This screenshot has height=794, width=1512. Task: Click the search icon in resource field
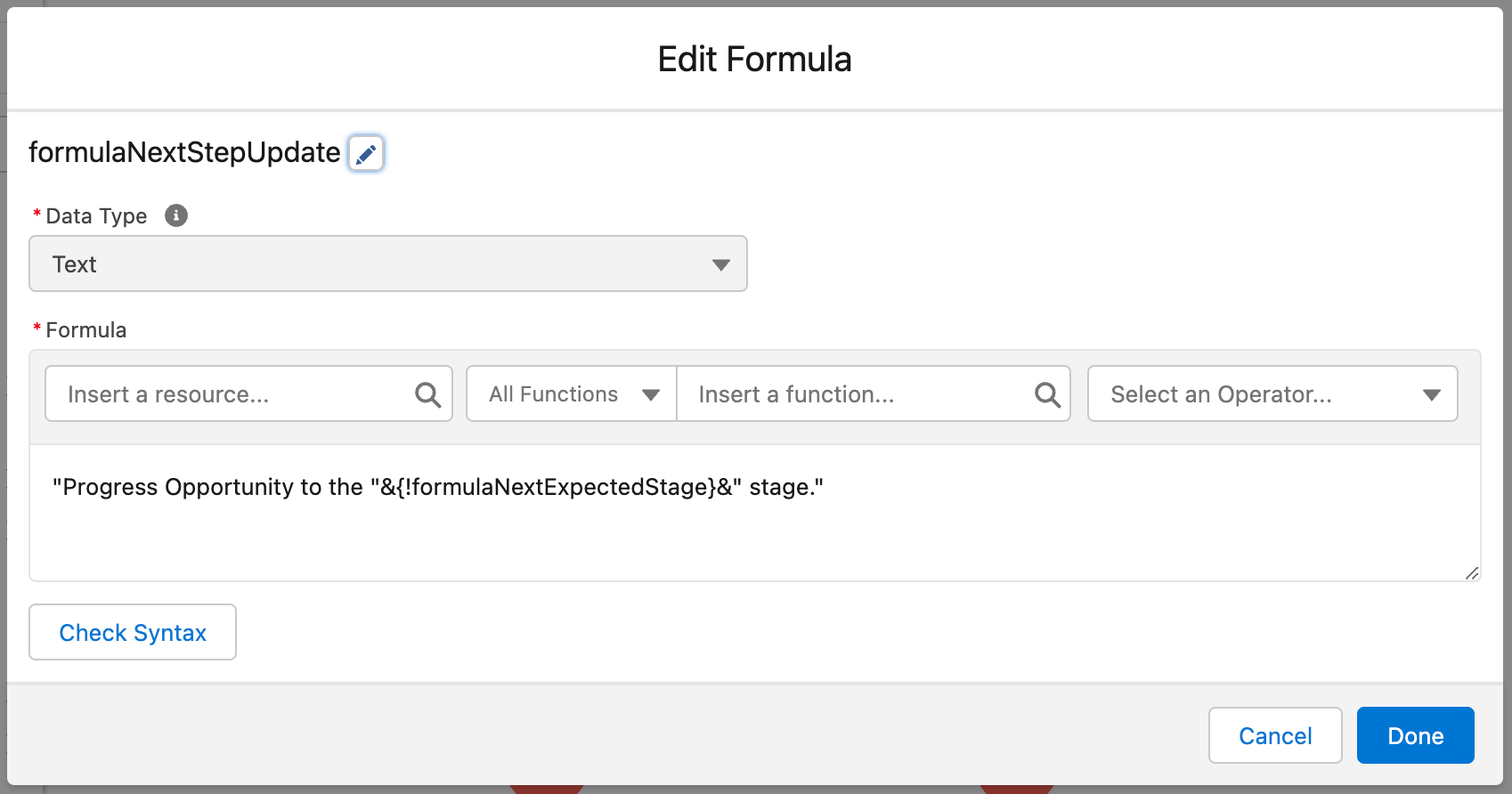427,394
